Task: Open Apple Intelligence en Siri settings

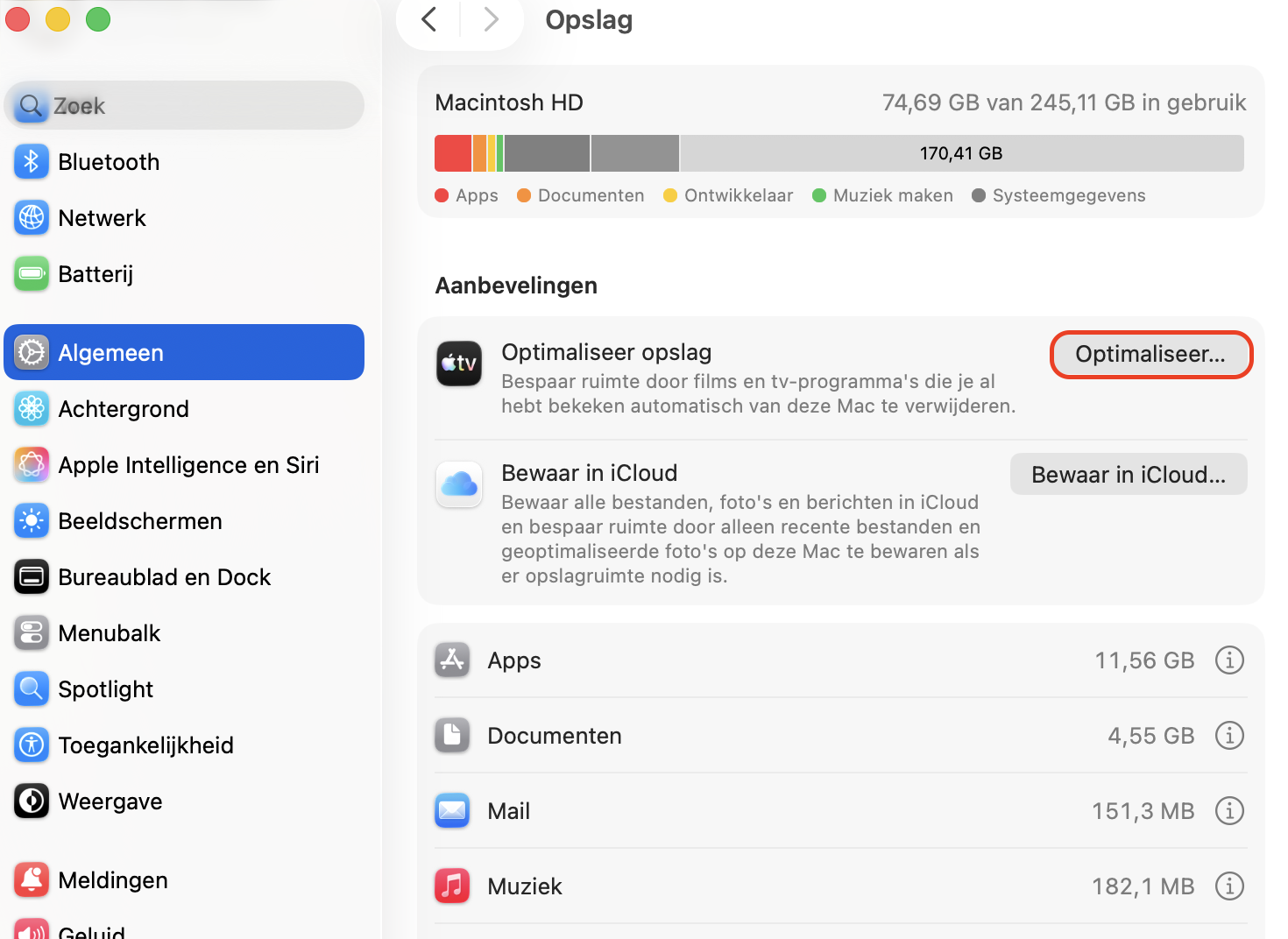Action: tap(188, 465)
